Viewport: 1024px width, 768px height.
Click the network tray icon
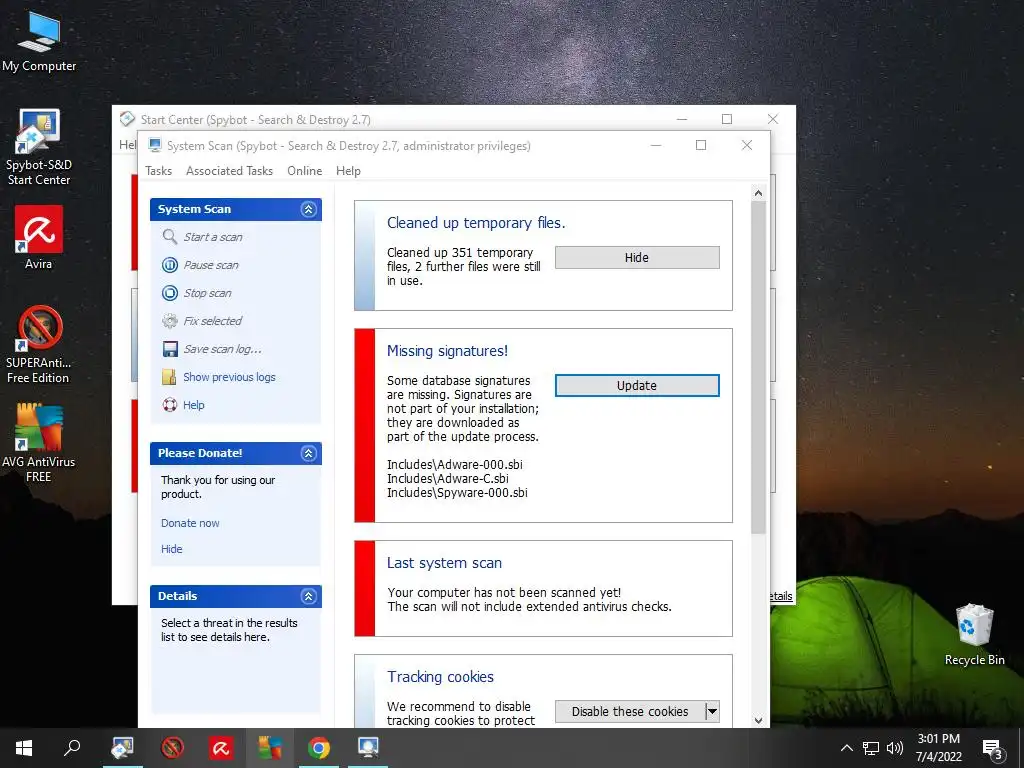(x=871, y=748)
